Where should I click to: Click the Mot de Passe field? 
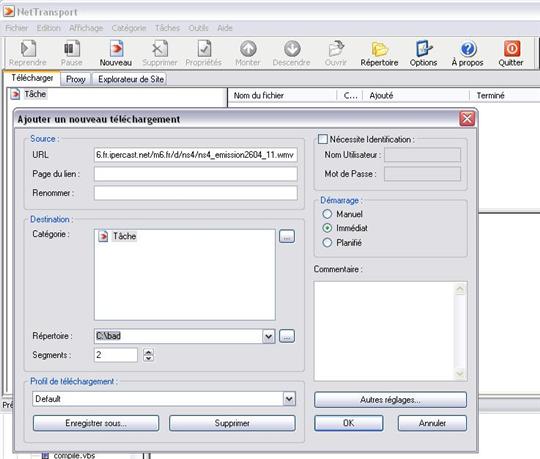423,174
